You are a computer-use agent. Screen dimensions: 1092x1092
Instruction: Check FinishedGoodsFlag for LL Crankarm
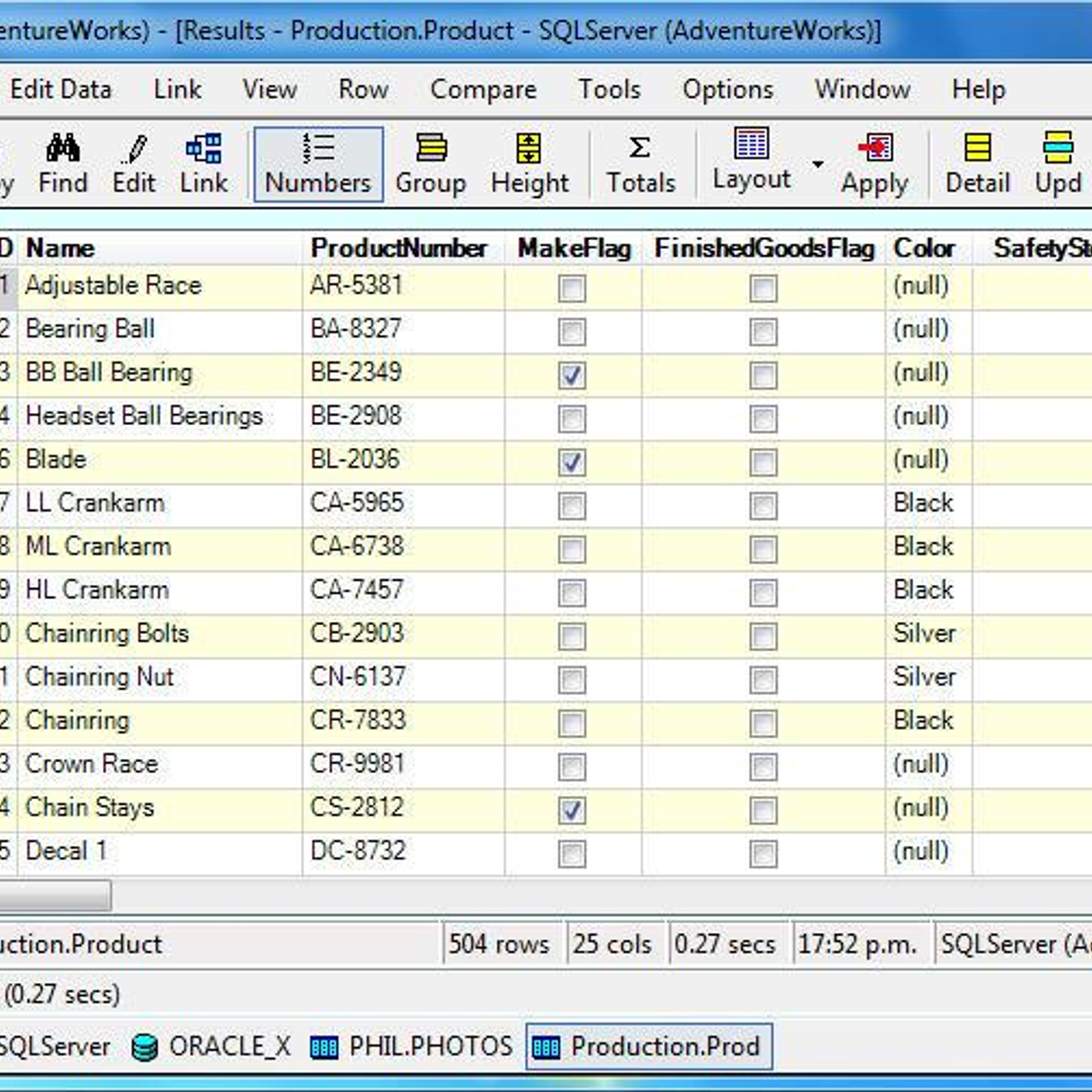pos(763,506)
